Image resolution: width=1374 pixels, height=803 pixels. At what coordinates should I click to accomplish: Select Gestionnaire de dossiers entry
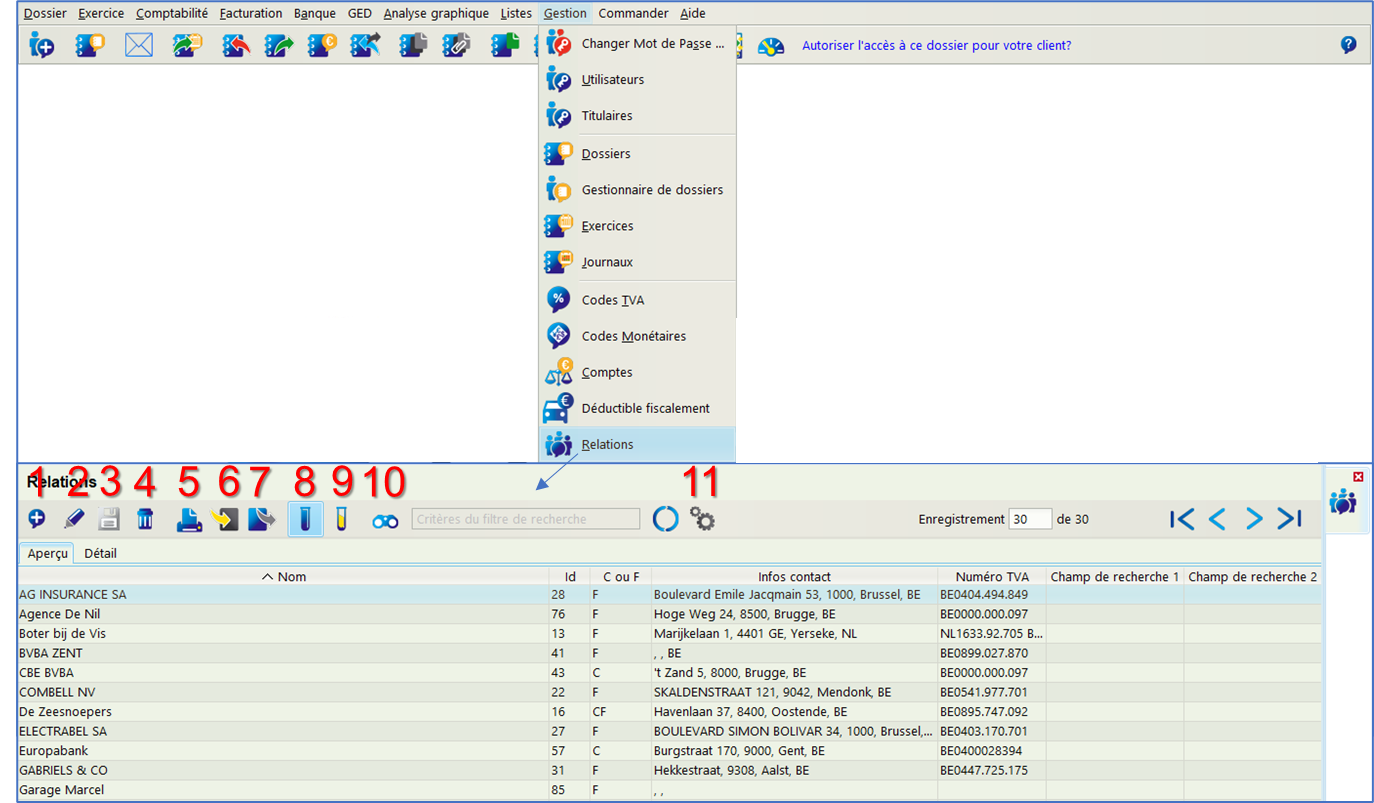pos(637,190)
